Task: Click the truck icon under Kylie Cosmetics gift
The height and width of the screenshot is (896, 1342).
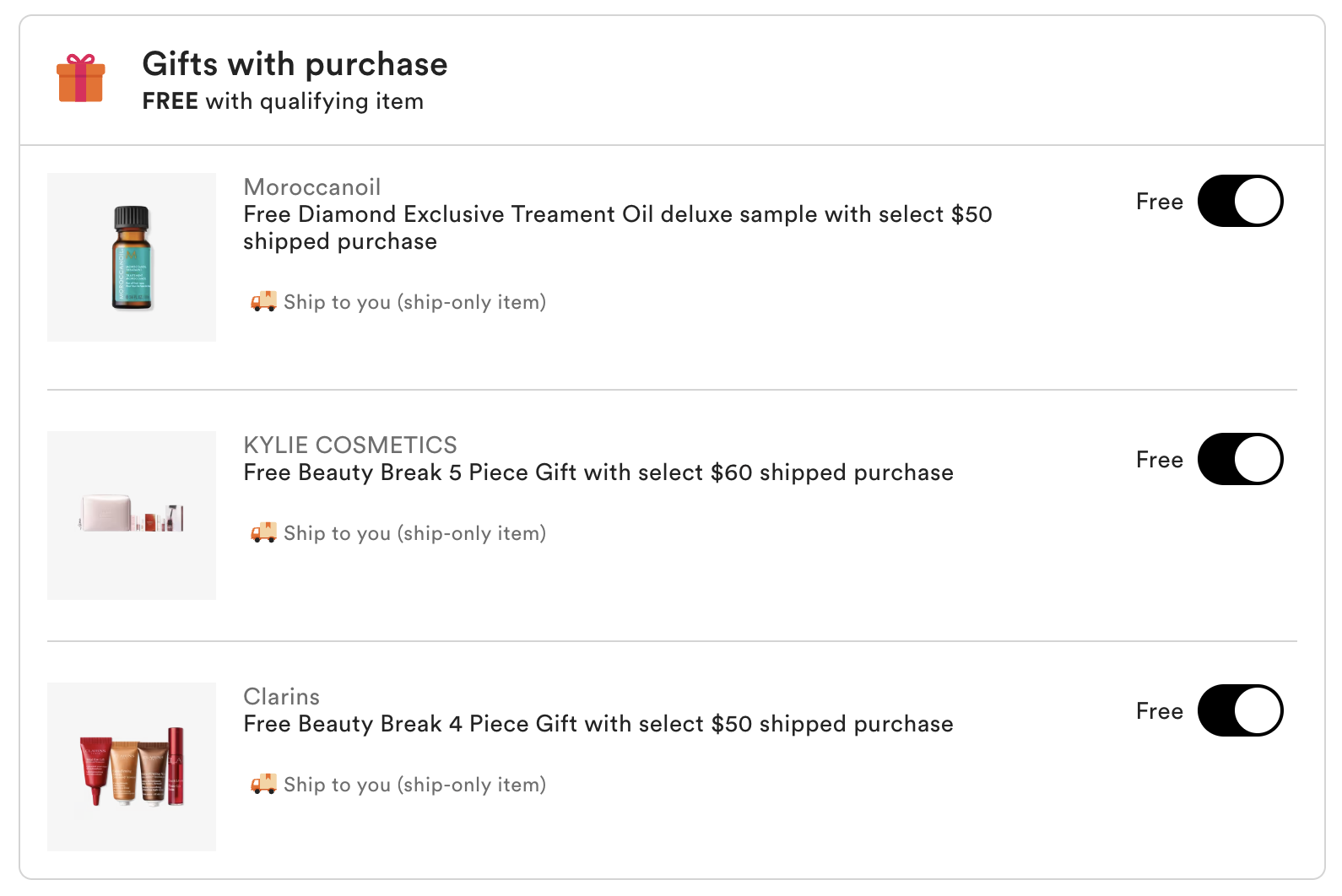Action: (x=263, y=532)
